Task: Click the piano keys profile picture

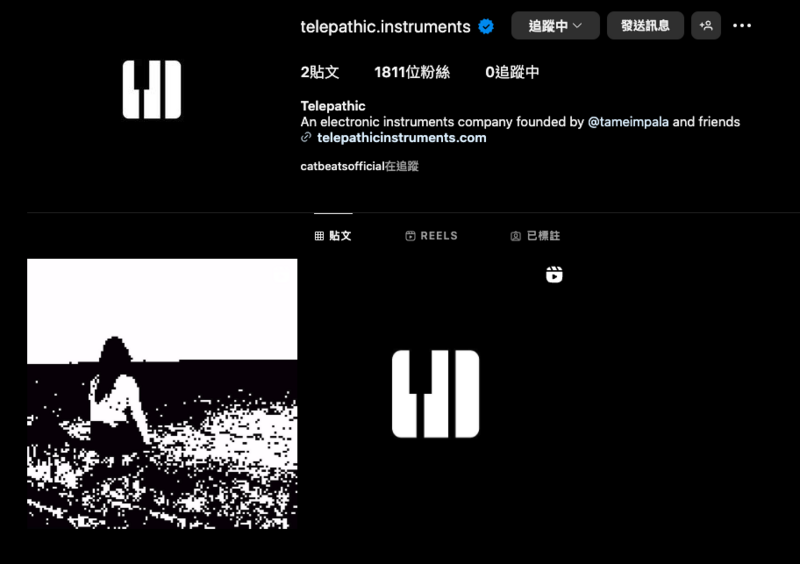Action: (x=152, y=89)
